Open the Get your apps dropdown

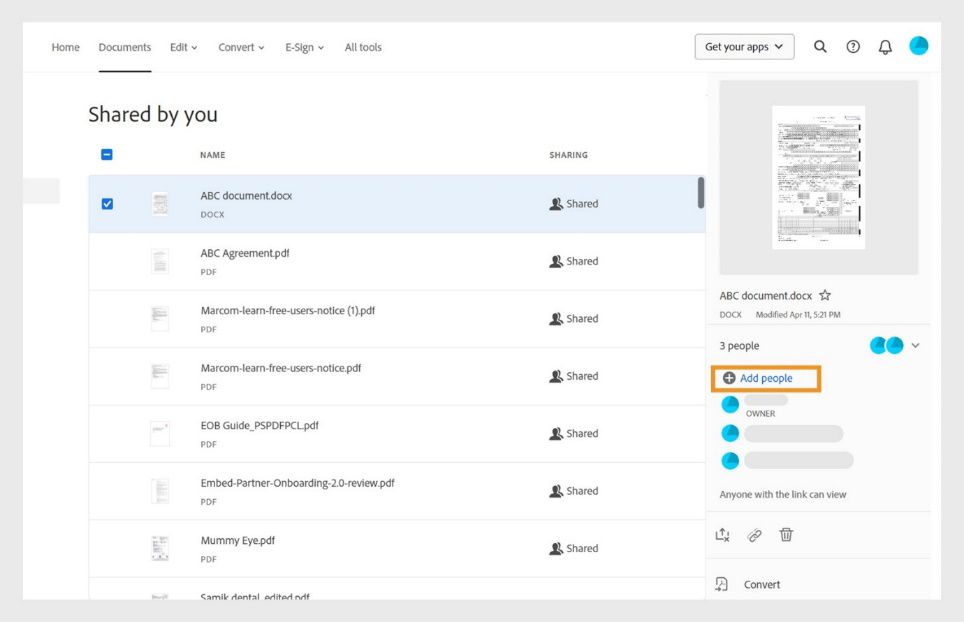744,47
